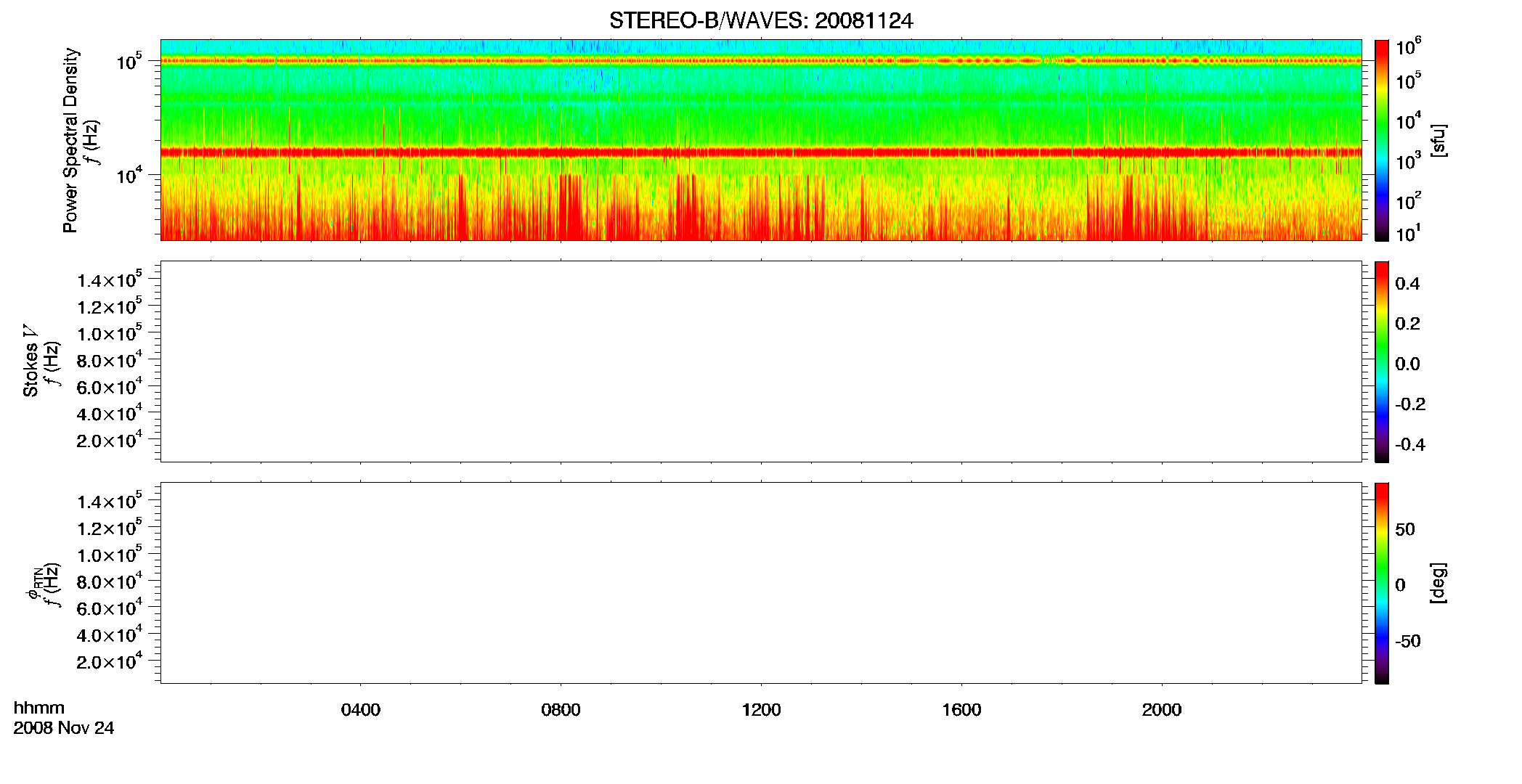Viewport: 1522px width, 784px height.
Task: Click inside the empty Stokes V panel
Action: [761, 362]
